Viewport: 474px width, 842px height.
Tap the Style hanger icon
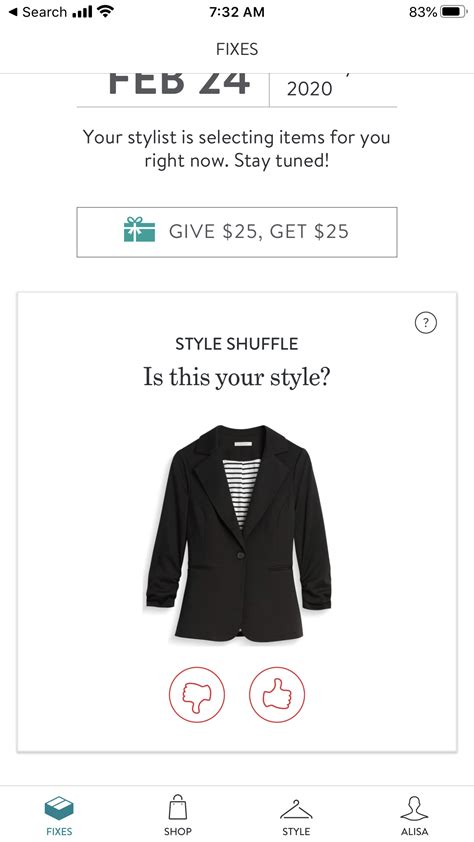296,810
